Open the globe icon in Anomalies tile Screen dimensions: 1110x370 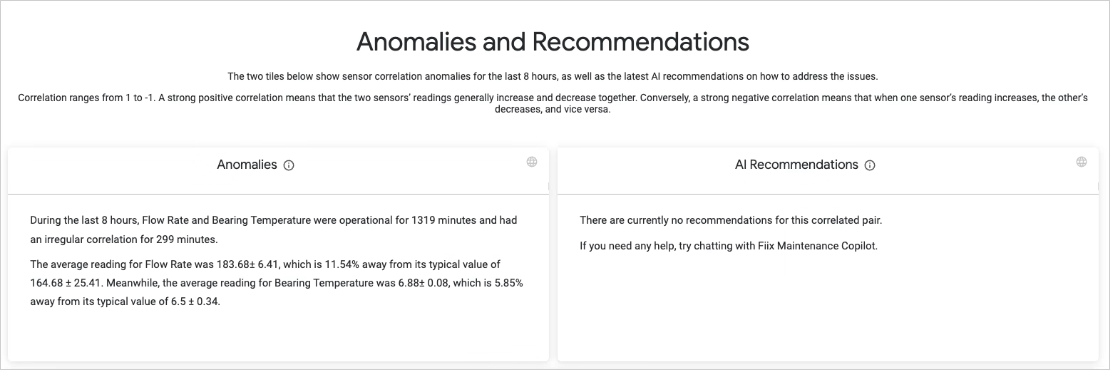[x=532, y=162]
